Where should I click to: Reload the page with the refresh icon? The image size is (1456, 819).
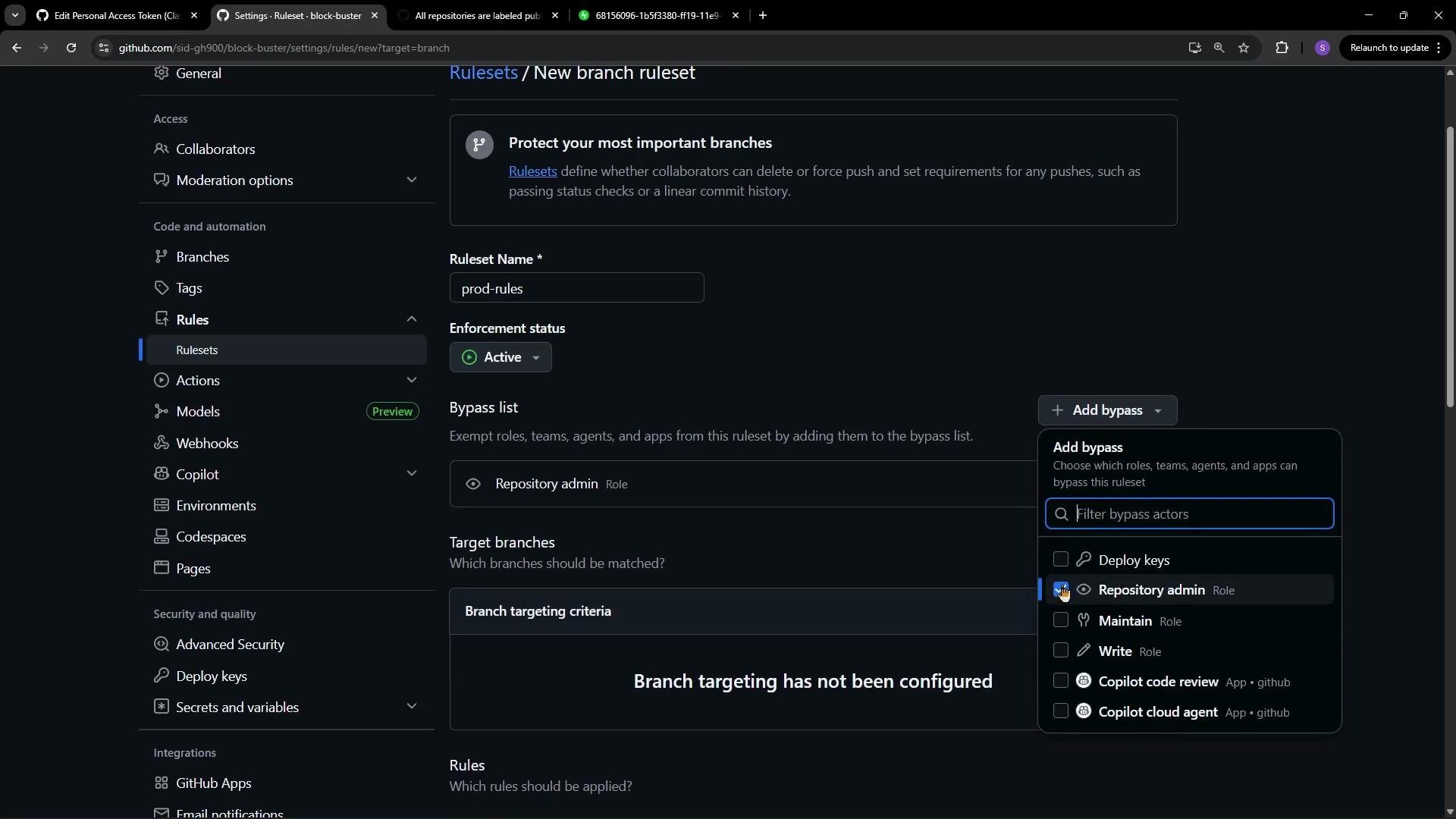coord(71,48)
